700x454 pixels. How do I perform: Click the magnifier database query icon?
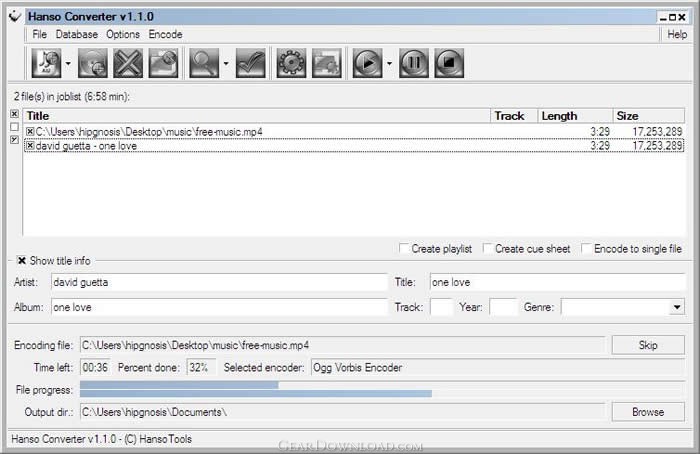(x=204, y=63)
